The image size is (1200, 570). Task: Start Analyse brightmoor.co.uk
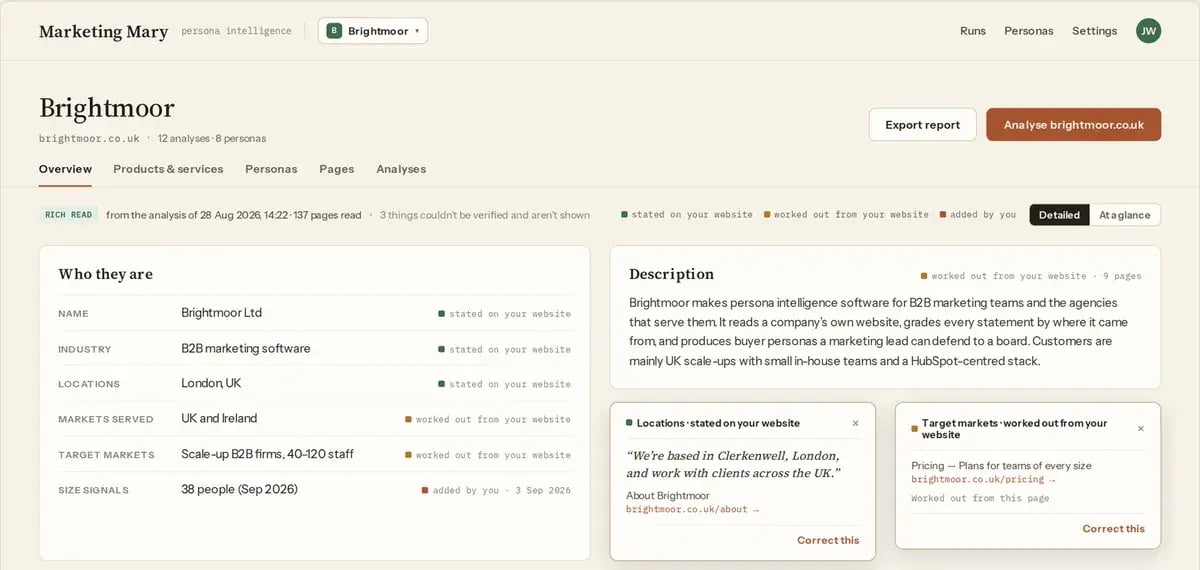[x=1073, y=125]
